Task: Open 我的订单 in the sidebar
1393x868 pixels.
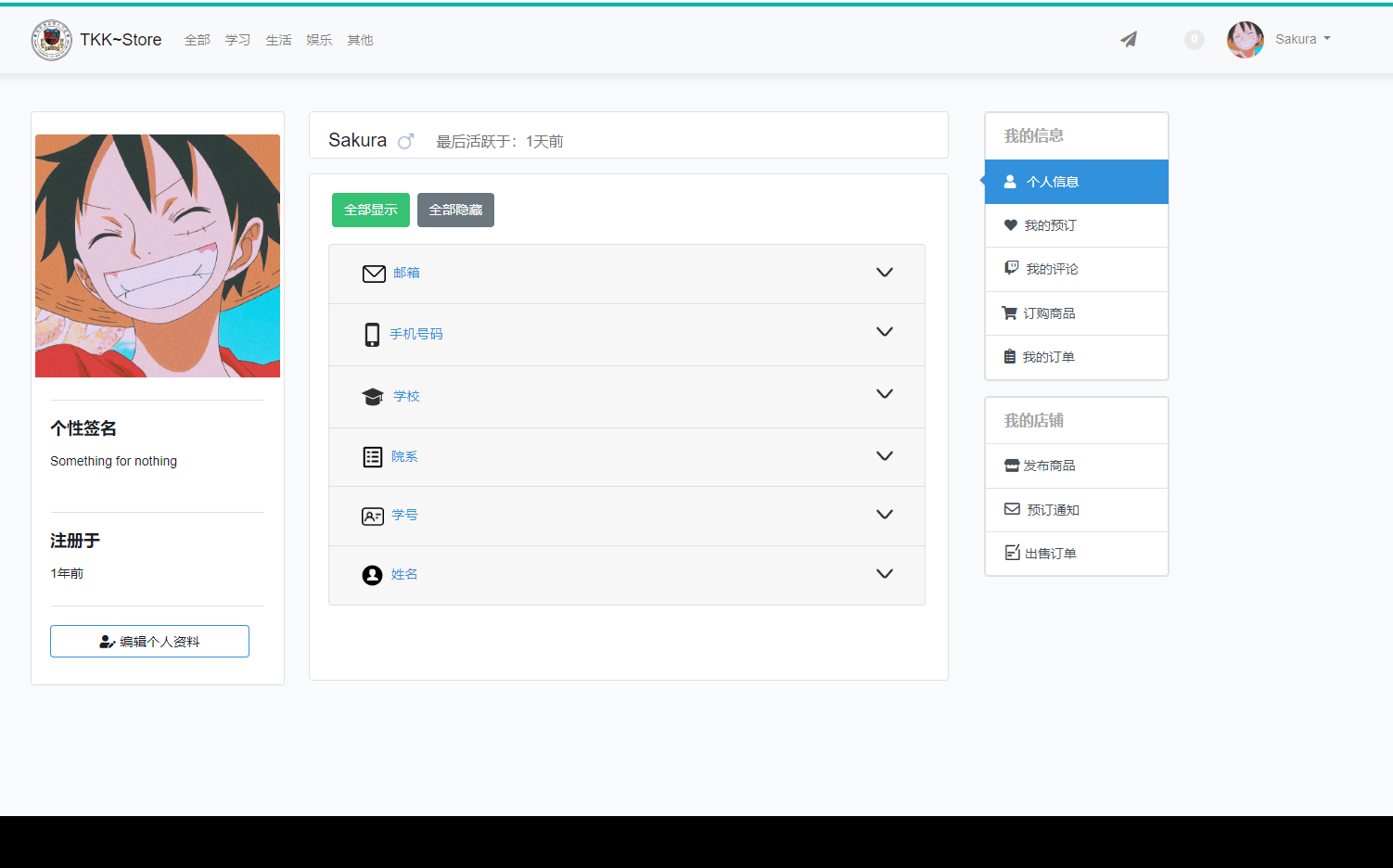Action: [1077, 357]
